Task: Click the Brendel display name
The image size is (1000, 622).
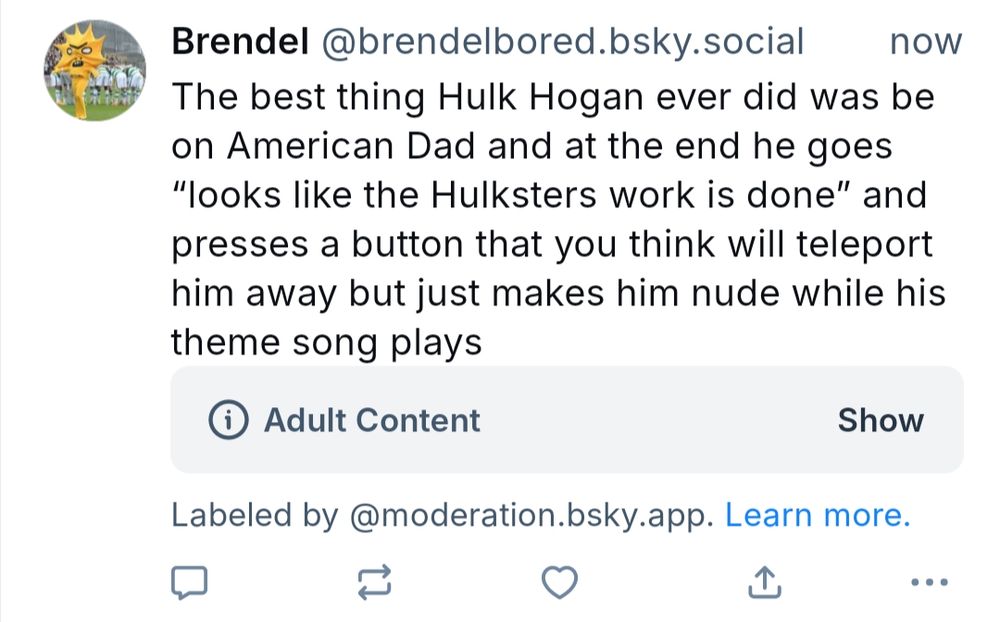Action: tap(239, 41)
